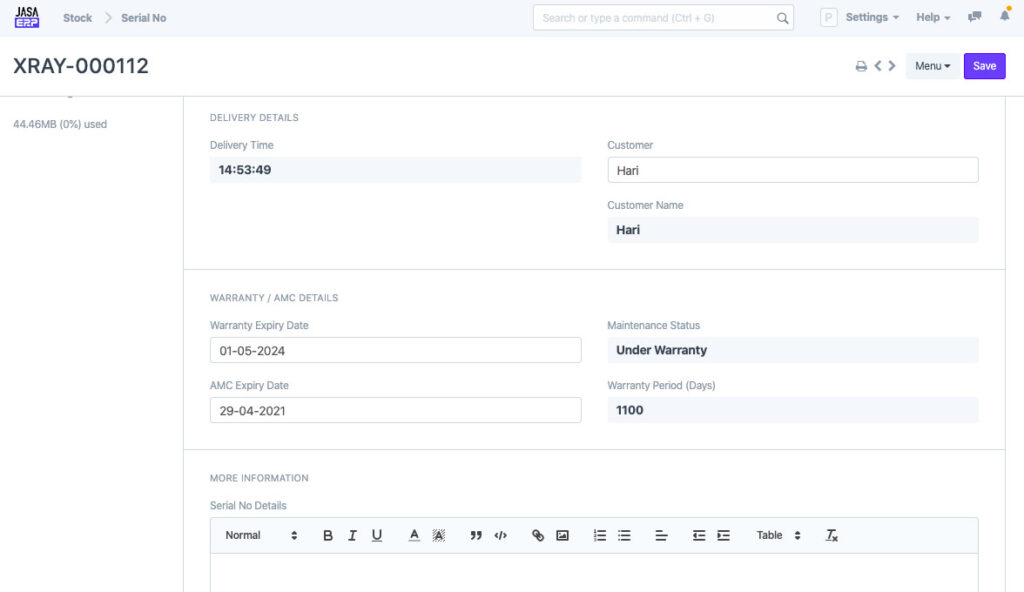The height and width of the screenshot is (592, 1024).
Task: Create an ordered list in the editor
Action: [600, 536]
